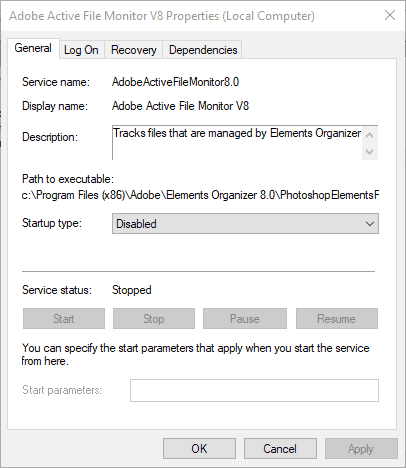Click the Start service button
Screen dimensions: 406x468
pyautogui.click(x=64, y=319)
